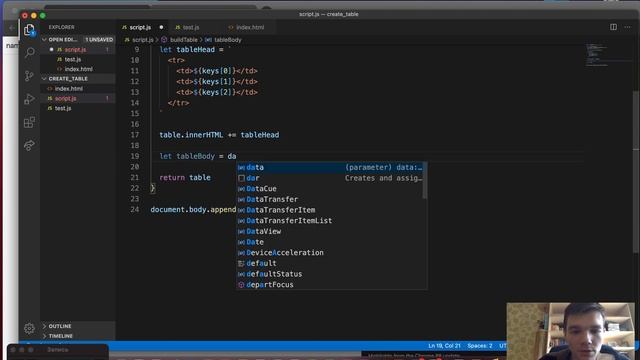Click the 'document.body.append' code line
Viewport: 640px width, 360px height.
[x=193, y=209]
